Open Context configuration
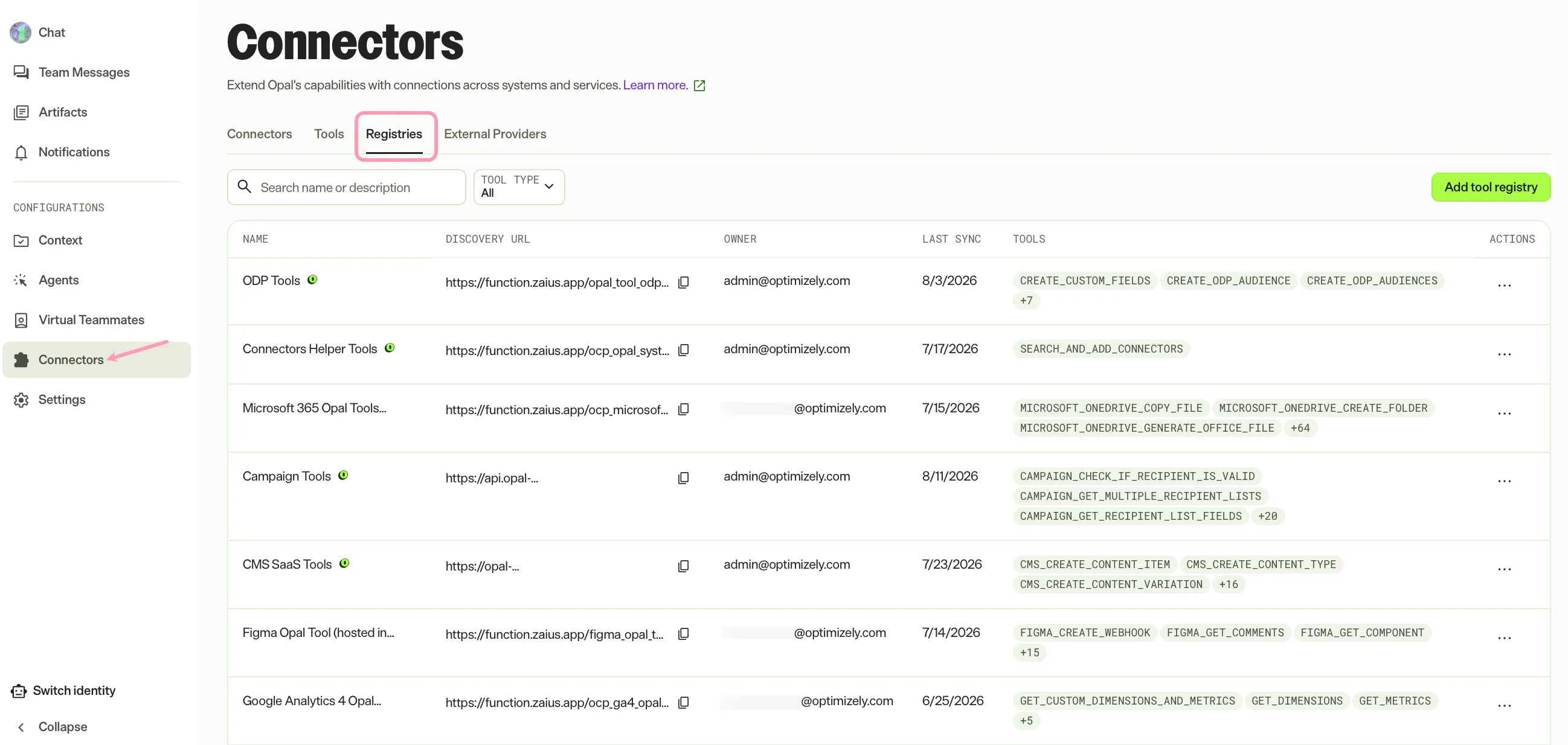This screenshot has height=745, width=1568. tap(60, 240)
